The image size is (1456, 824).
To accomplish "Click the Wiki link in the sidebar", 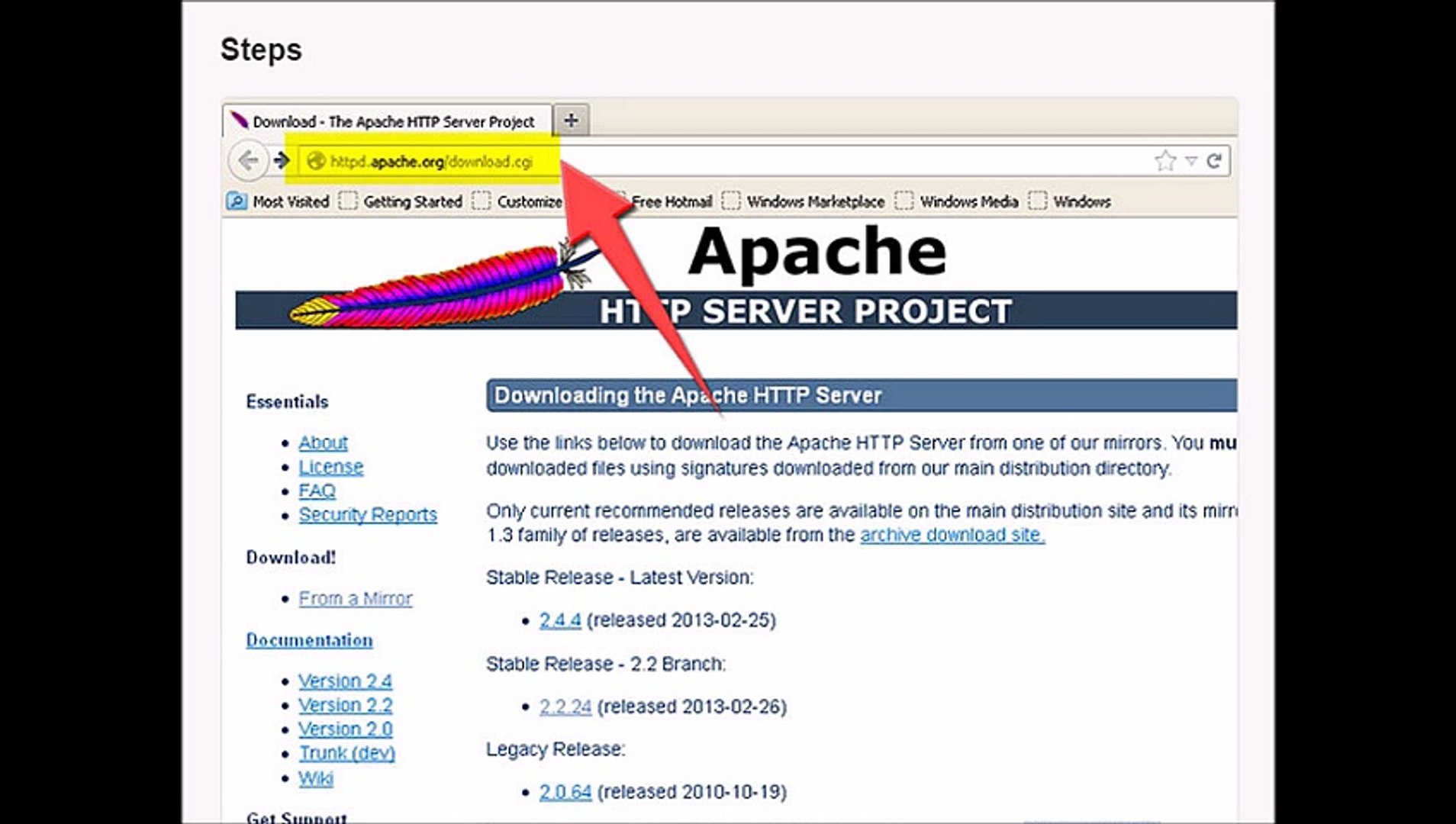I will (317, 779).
